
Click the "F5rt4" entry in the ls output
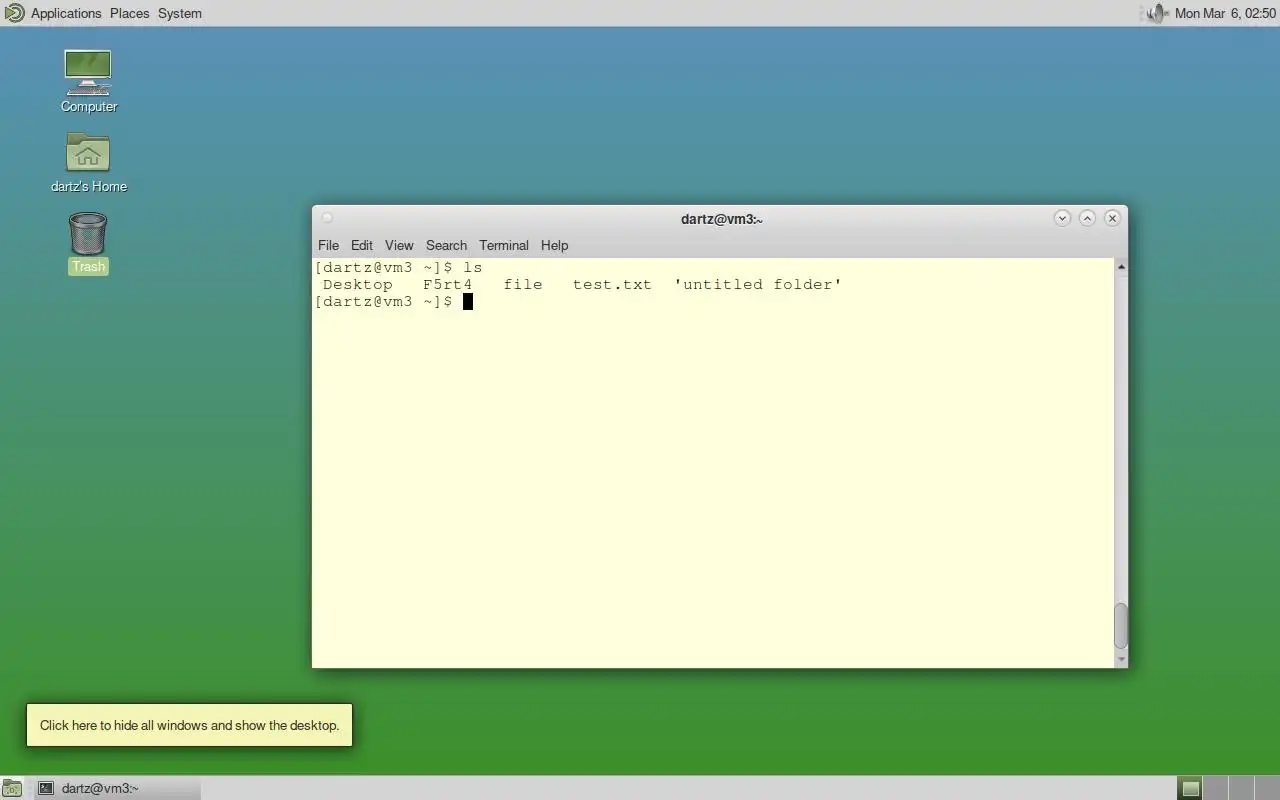[x=447, y=285]
